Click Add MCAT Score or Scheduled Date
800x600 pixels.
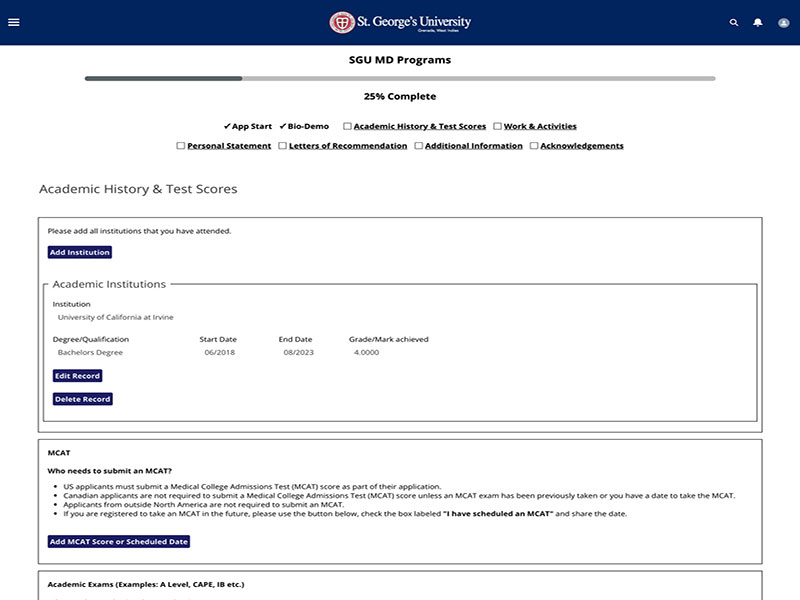[119, 541]
